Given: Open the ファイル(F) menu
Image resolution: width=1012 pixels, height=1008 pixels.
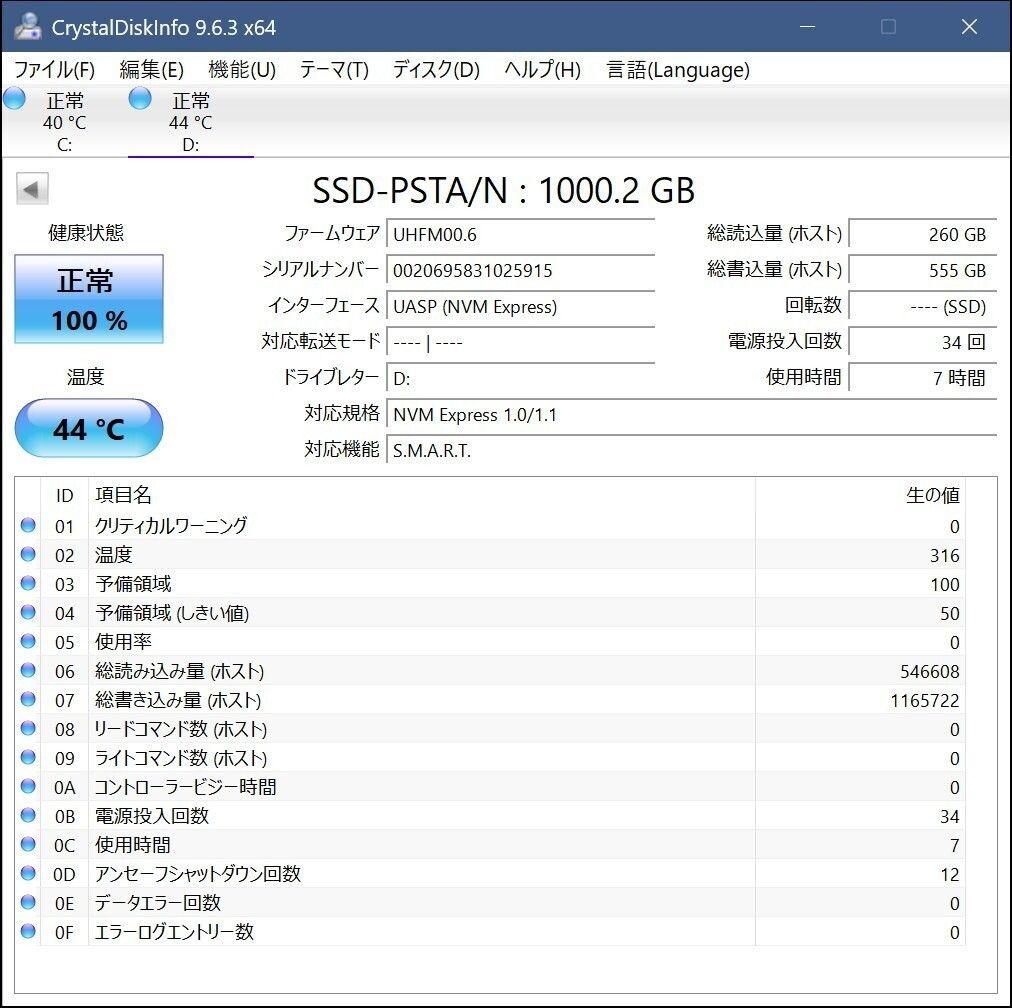Looking at the screenshot, I should 54,69.
